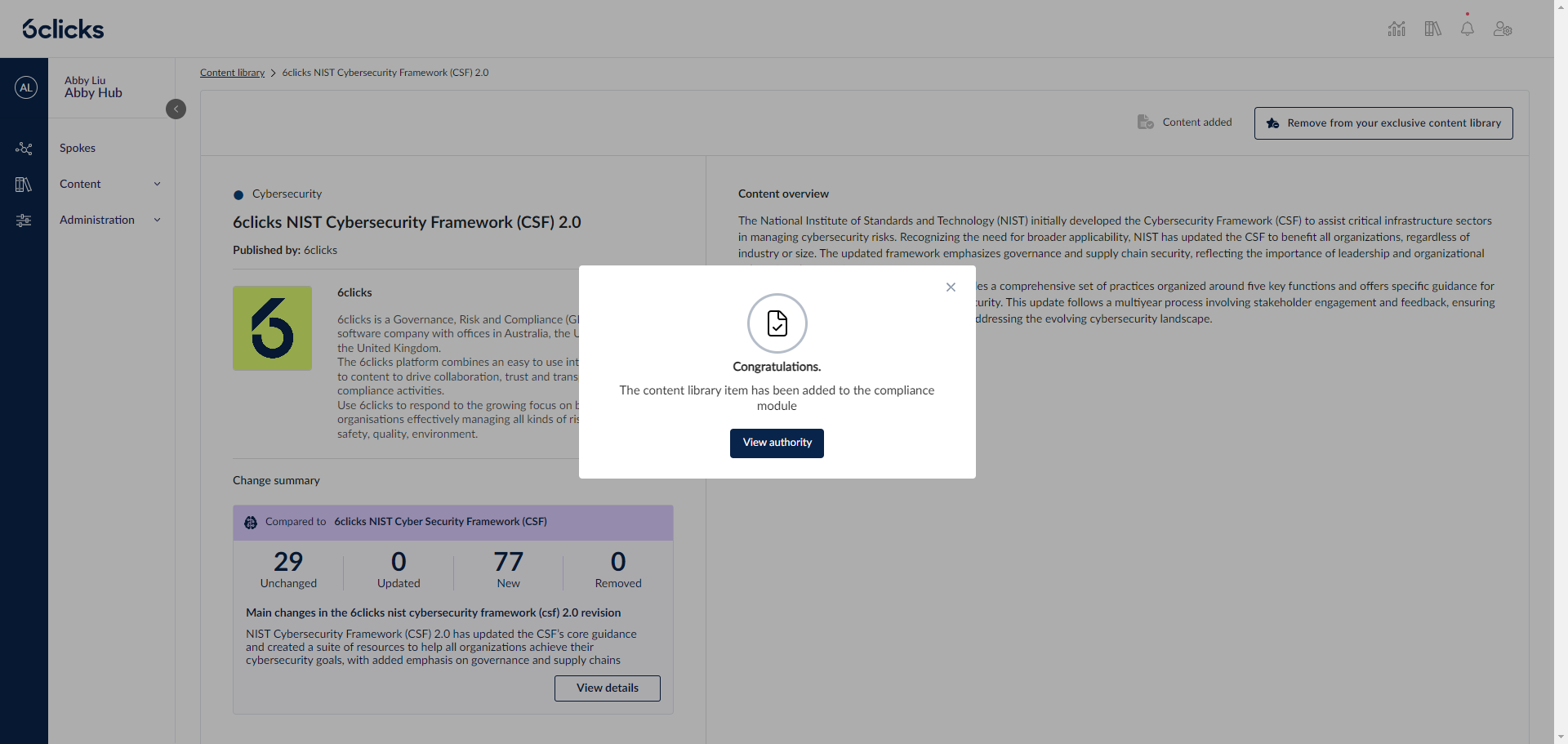Open Spokes in the sidebar
Screen dimensions: 1568x744
click(78, 149)
